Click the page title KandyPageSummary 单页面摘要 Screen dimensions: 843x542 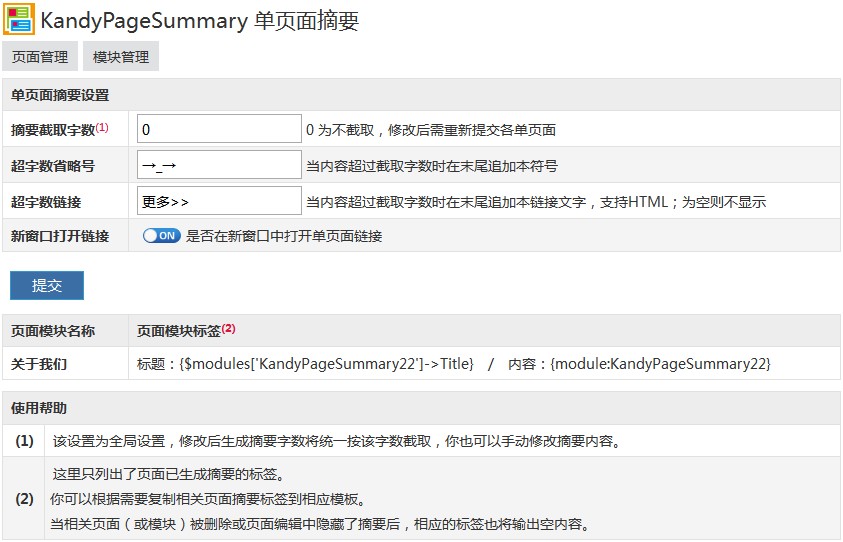[x=199, y=21]
